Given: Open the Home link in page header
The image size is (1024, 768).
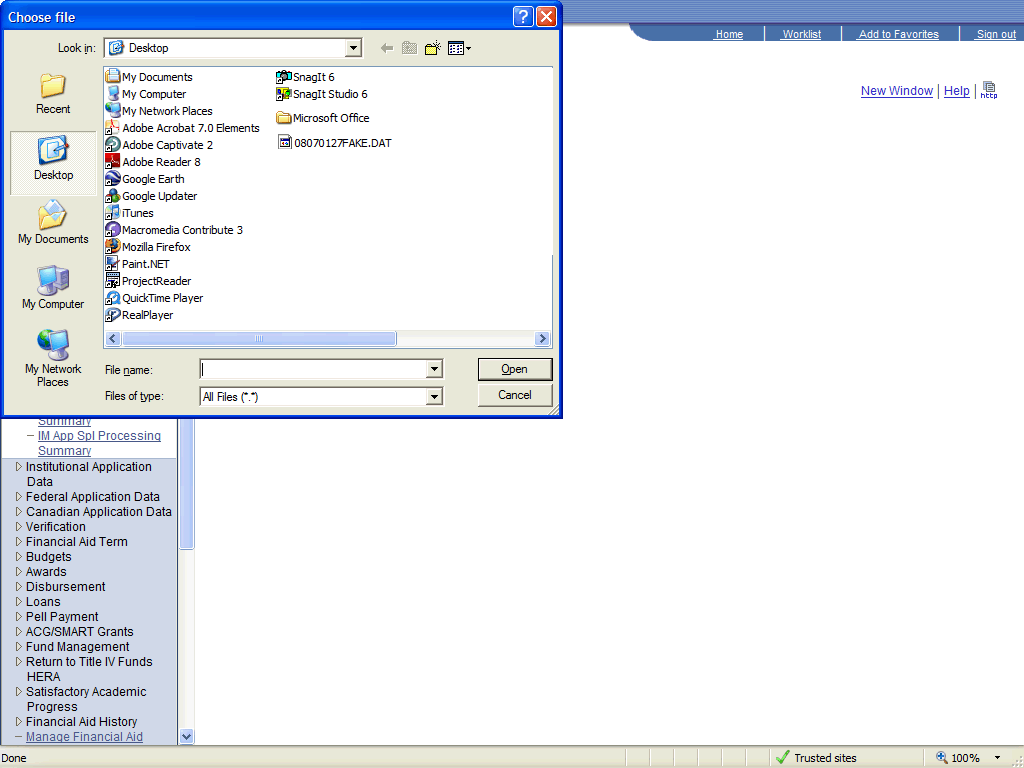Looking at the screenshot, I should point(729,34).
